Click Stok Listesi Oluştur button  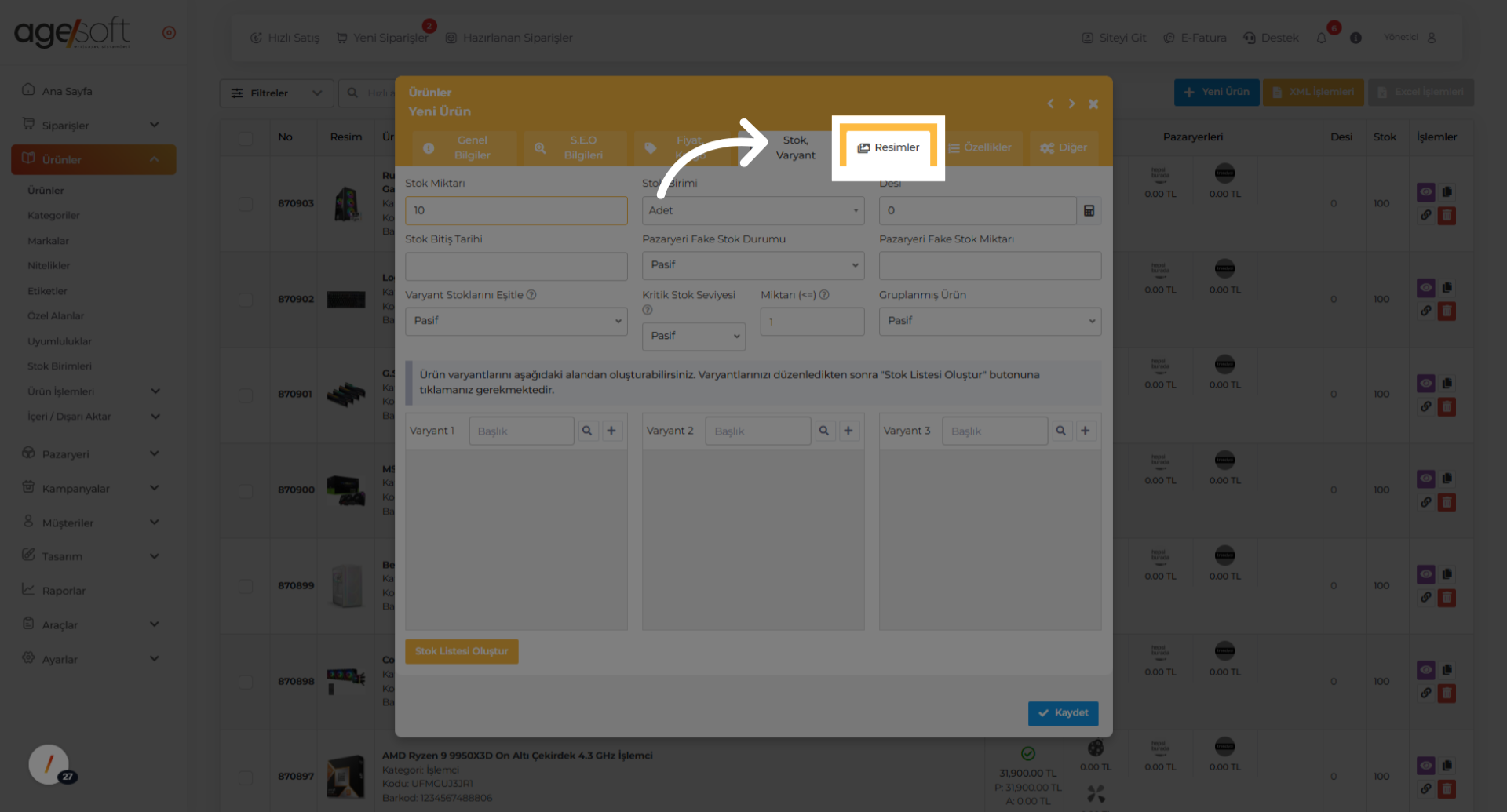[462, 651]
